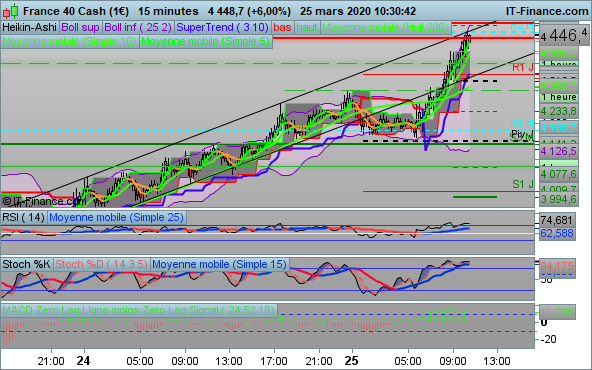The width and height of the screenshot is (592, 370).
Task: Click the green S1 J support label
Action: (x=523, y=184)
